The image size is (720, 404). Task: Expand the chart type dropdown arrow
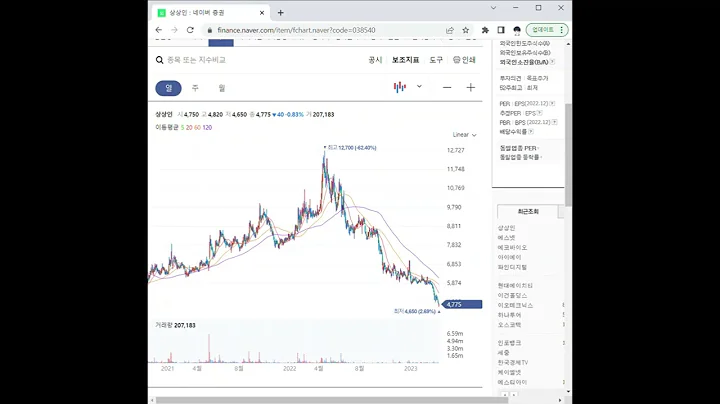tap(419, 86)
